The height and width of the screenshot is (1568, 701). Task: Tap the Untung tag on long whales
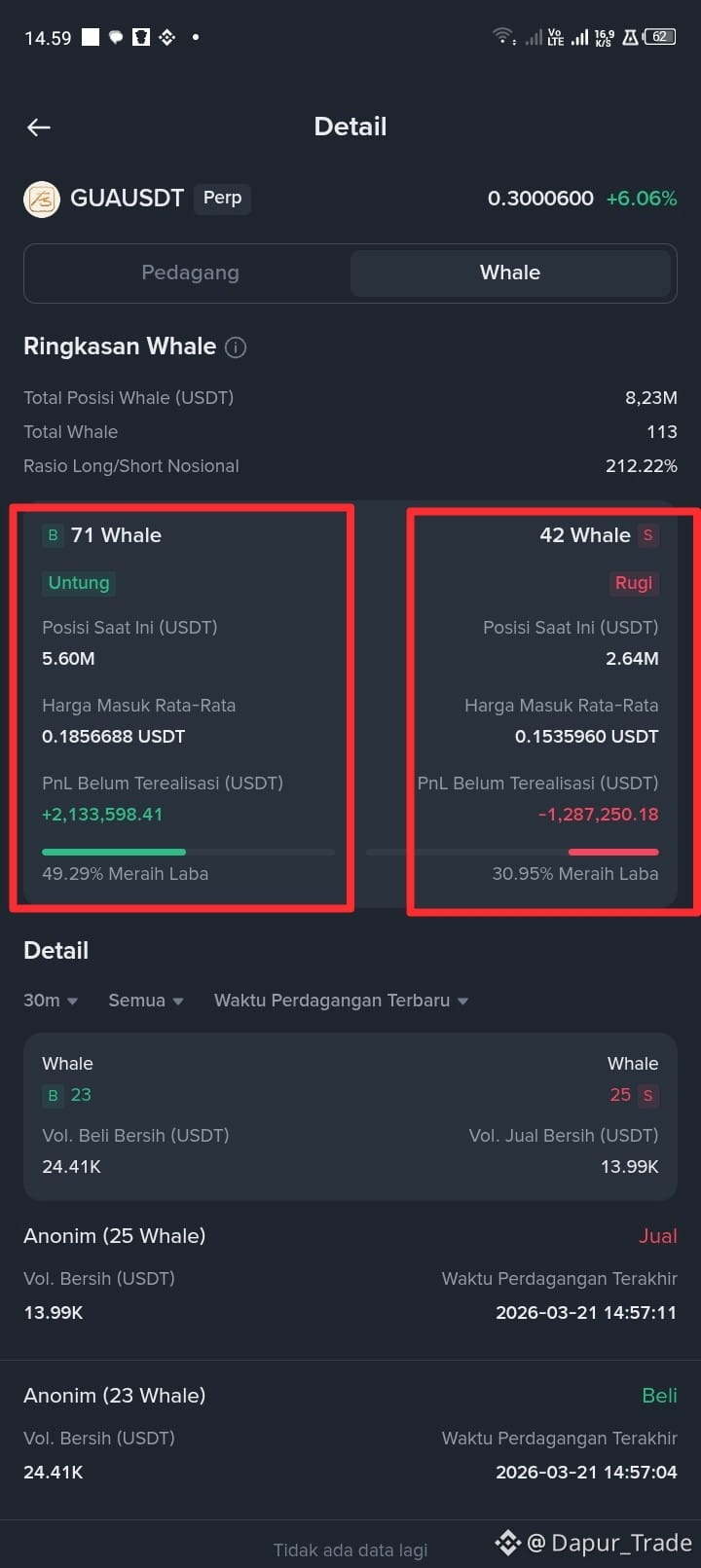point(79,583)
